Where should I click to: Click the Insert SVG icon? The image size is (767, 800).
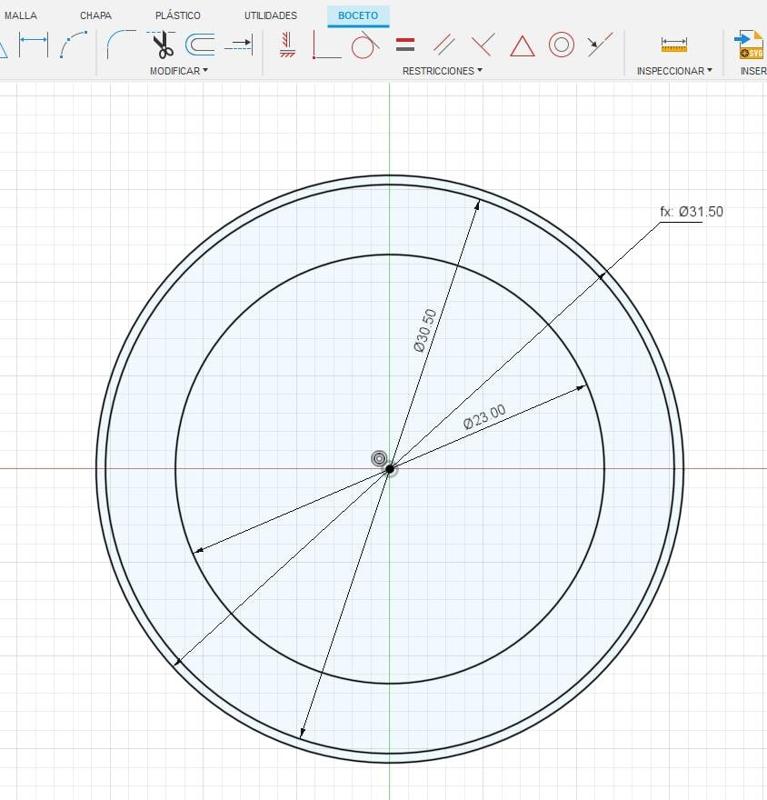click(749, 45)
